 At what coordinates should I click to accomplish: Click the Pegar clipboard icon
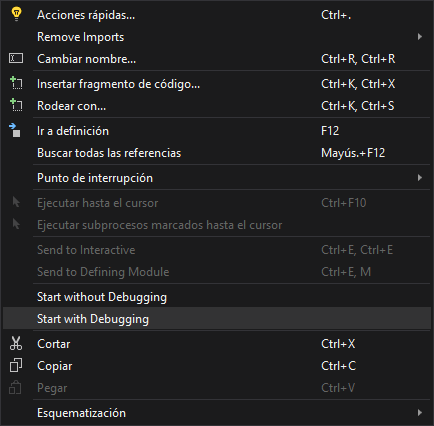[15, 387]
